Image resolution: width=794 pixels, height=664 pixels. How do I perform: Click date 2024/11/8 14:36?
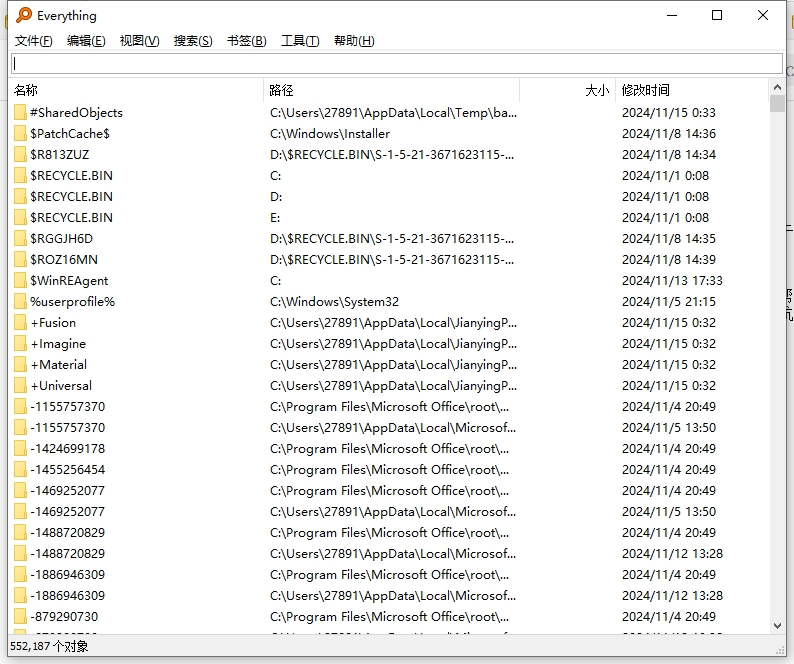[669, 133]
